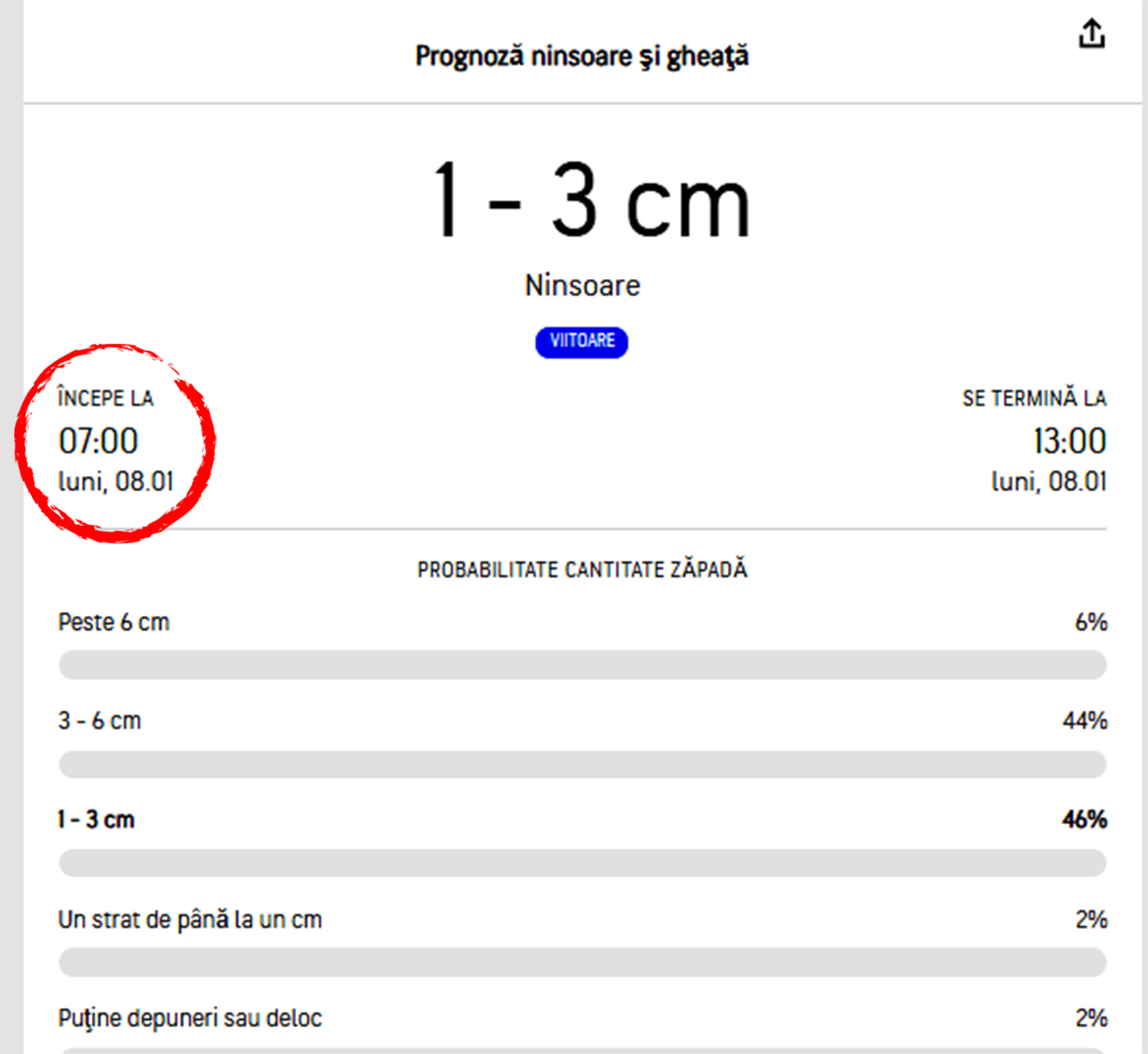Screen dimensions: 1148x1054
Task: Click the 13:00 end time
Action: pos(1069,441)
